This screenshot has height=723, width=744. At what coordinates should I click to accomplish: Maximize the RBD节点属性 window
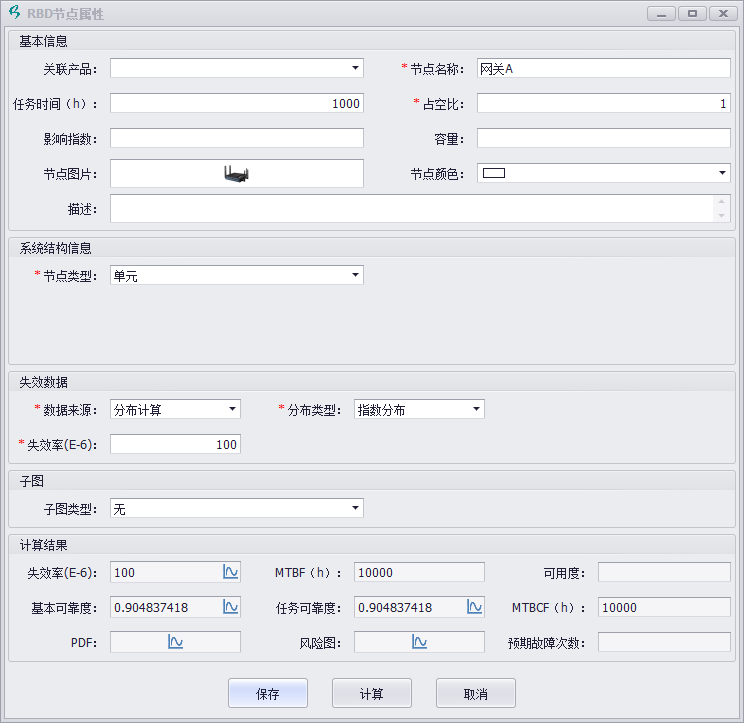pos(692,13)
